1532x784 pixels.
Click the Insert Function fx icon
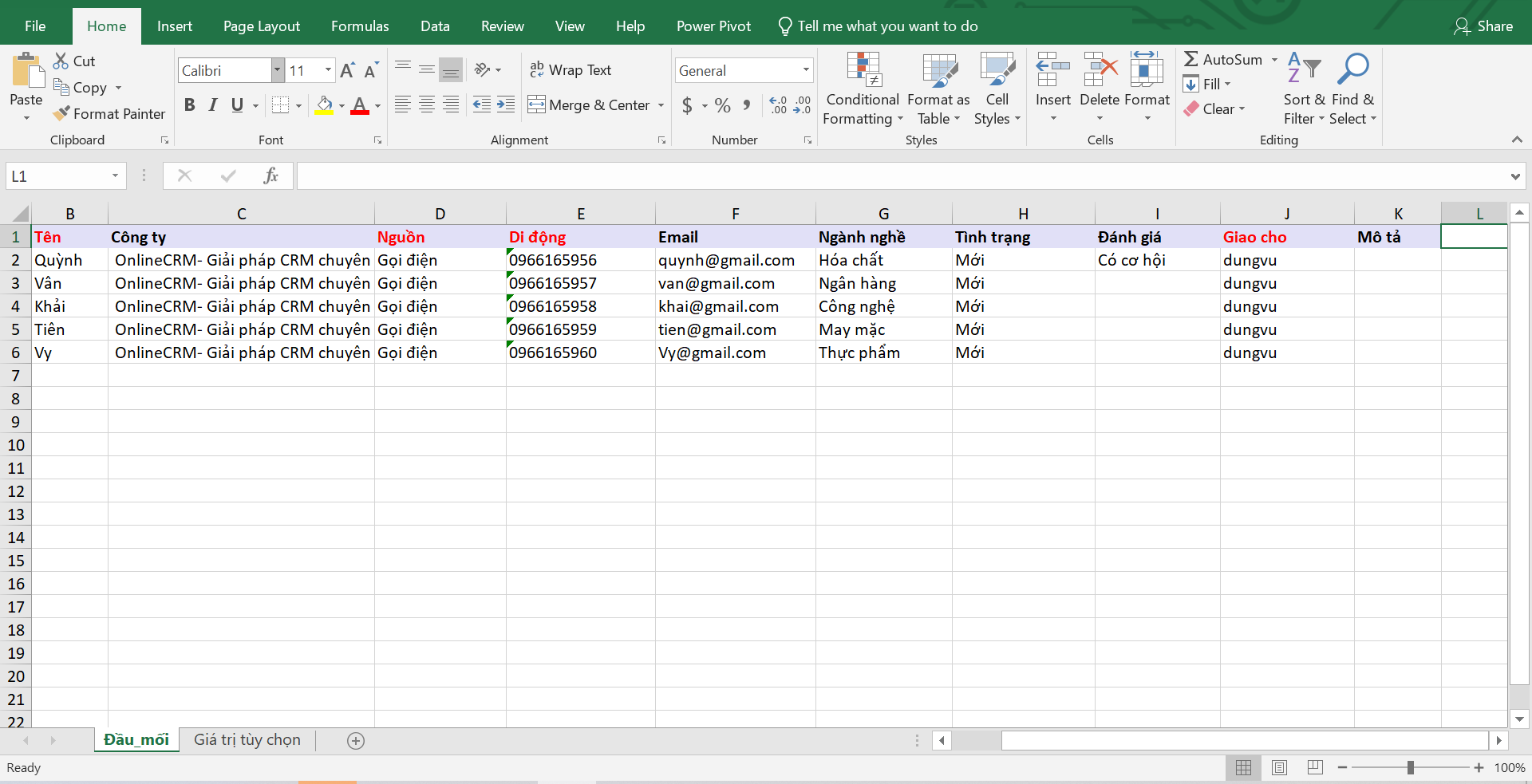point(270,175)
